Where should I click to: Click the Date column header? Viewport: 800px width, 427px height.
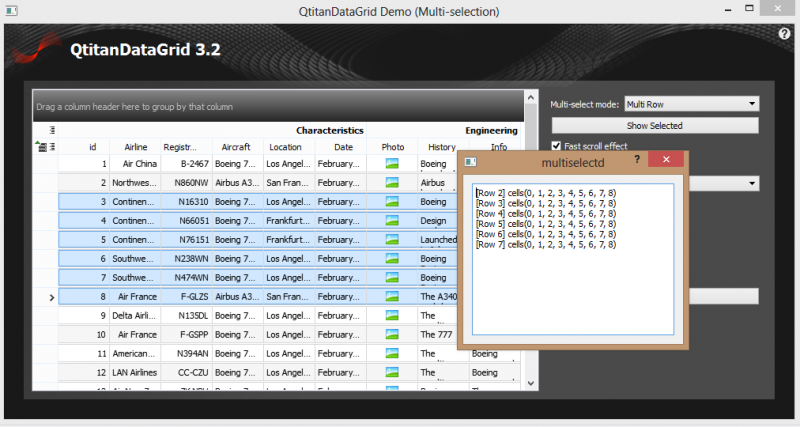coord(341,147)
